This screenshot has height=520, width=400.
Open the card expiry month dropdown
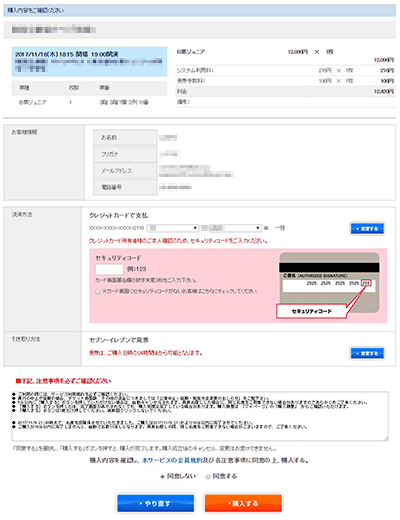[173, 228]
